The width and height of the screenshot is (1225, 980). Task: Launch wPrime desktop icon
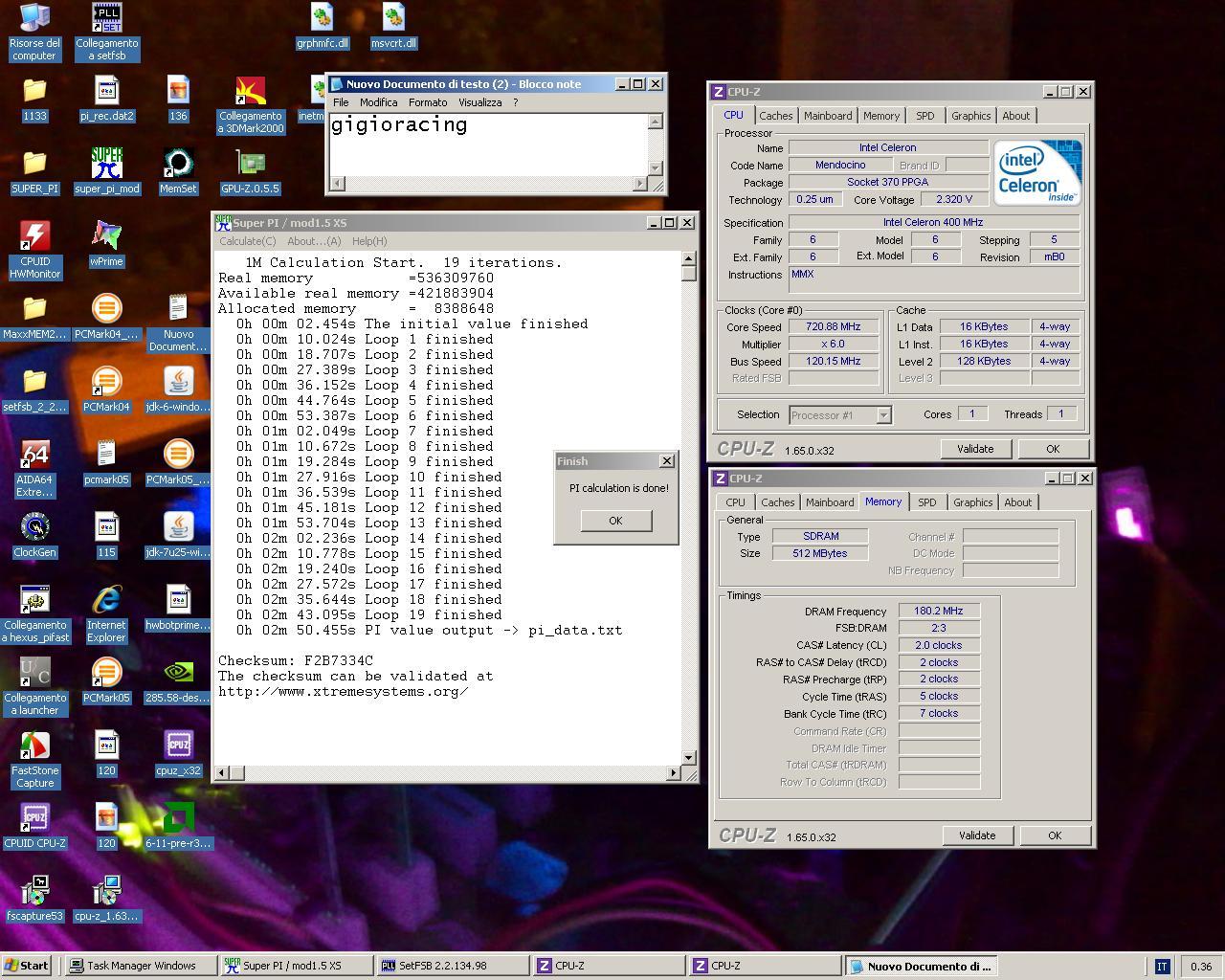tap(106, 245)
